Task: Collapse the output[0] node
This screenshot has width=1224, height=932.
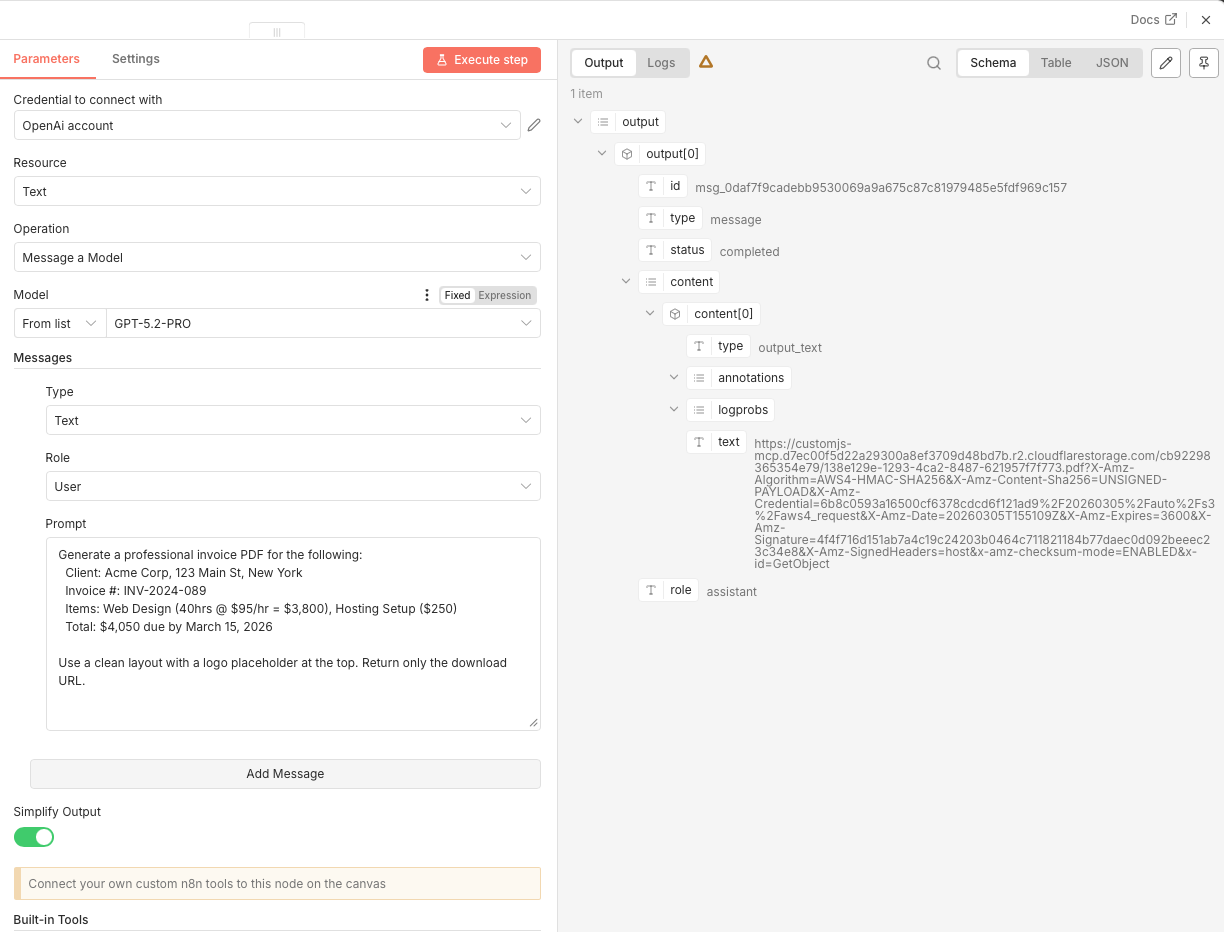Action: pos(602,153)
